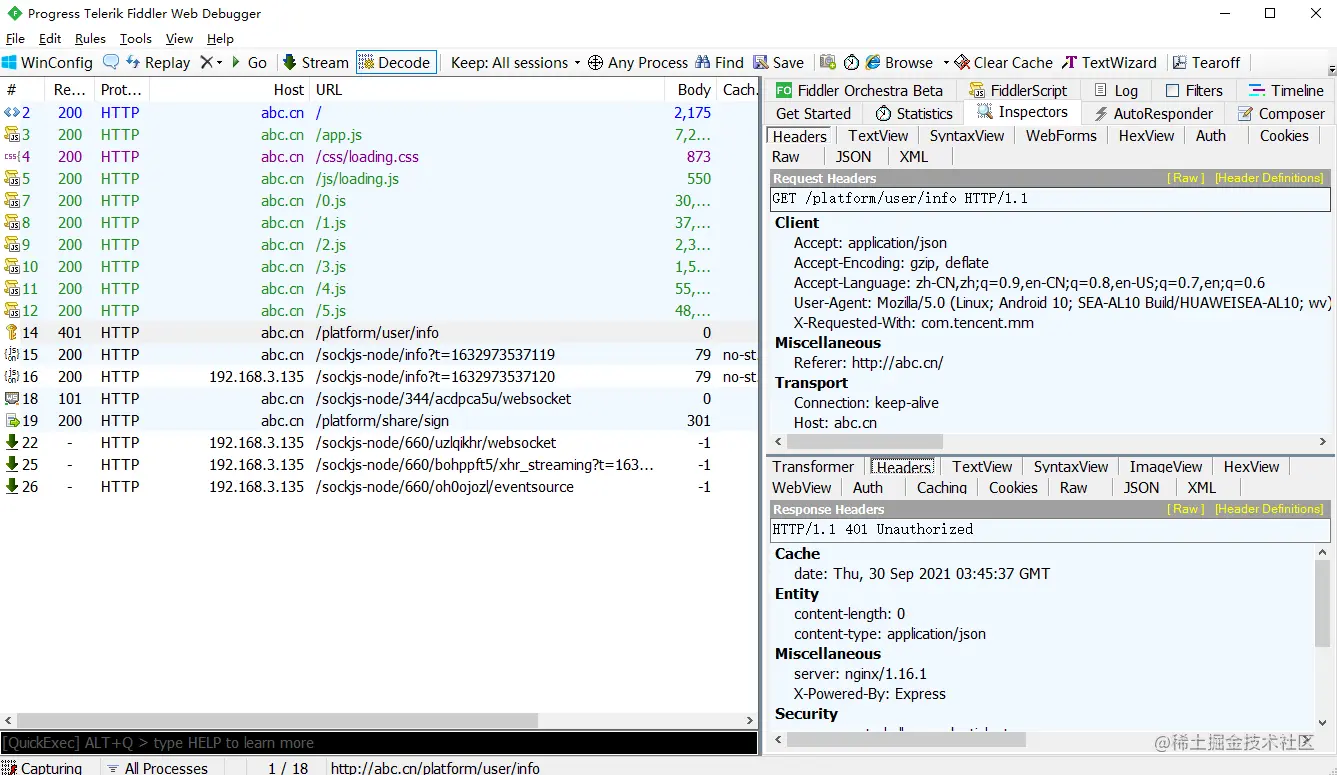Click the key icon of session 14
Screen dimensions: 1337x775
(12, 333)
